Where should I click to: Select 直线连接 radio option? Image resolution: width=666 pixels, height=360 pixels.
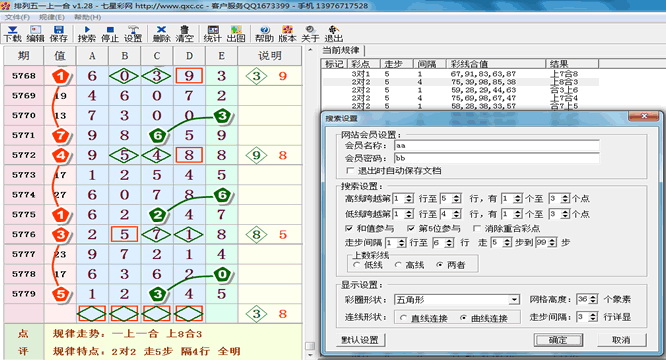point(404,318)
